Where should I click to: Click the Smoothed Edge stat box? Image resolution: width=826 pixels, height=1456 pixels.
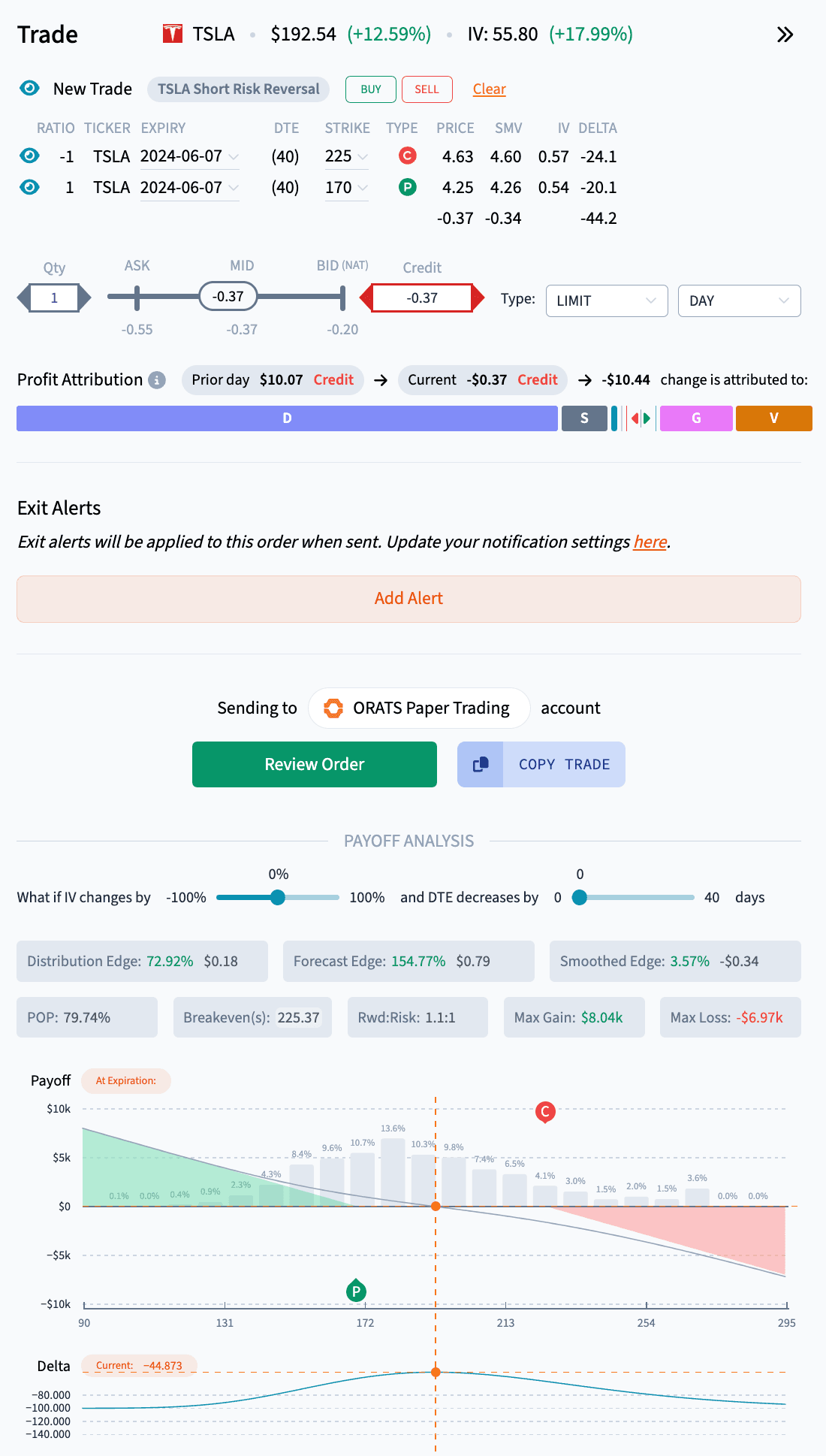click(x=675, y=962)
